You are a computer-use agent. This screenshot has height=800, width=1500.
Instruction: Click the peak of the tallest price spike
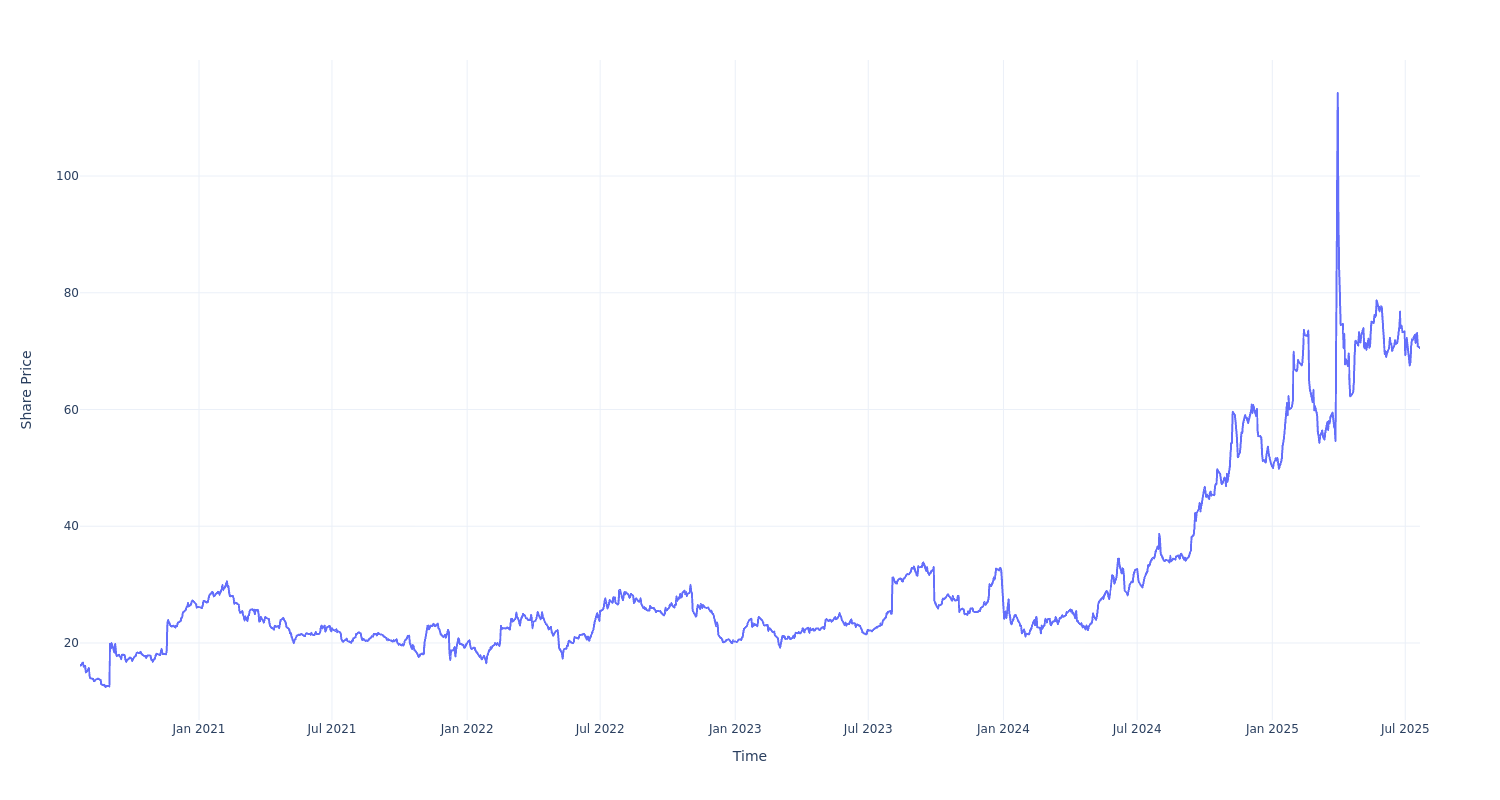(x=1338, y=94)
